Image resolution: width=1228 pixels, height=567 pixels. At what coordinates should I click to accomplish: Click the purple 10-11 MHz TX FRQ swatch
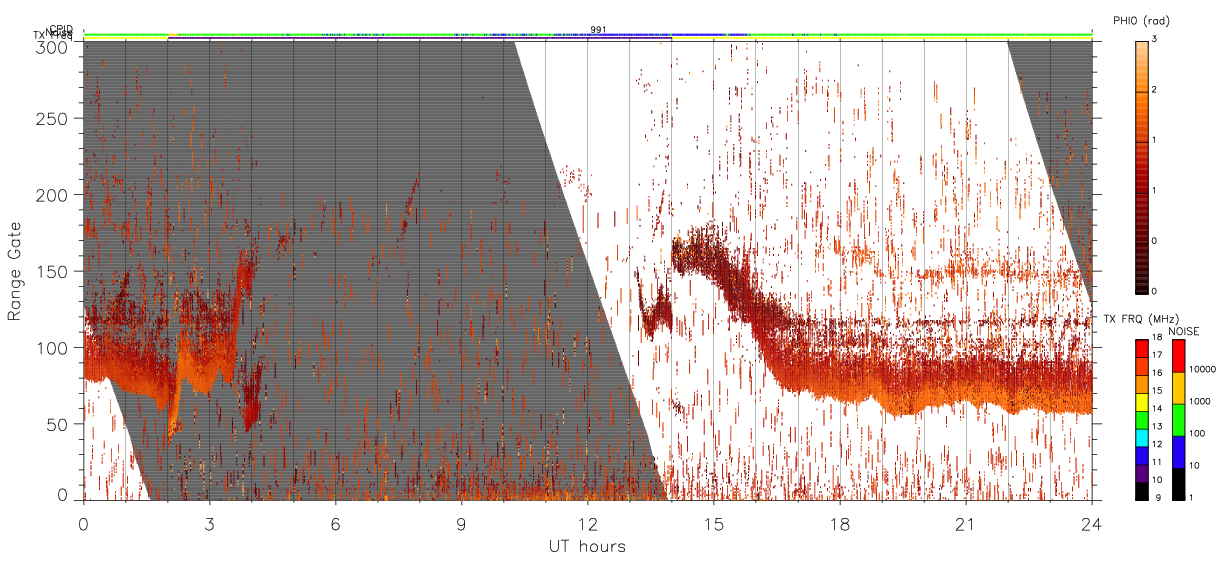1141,473
